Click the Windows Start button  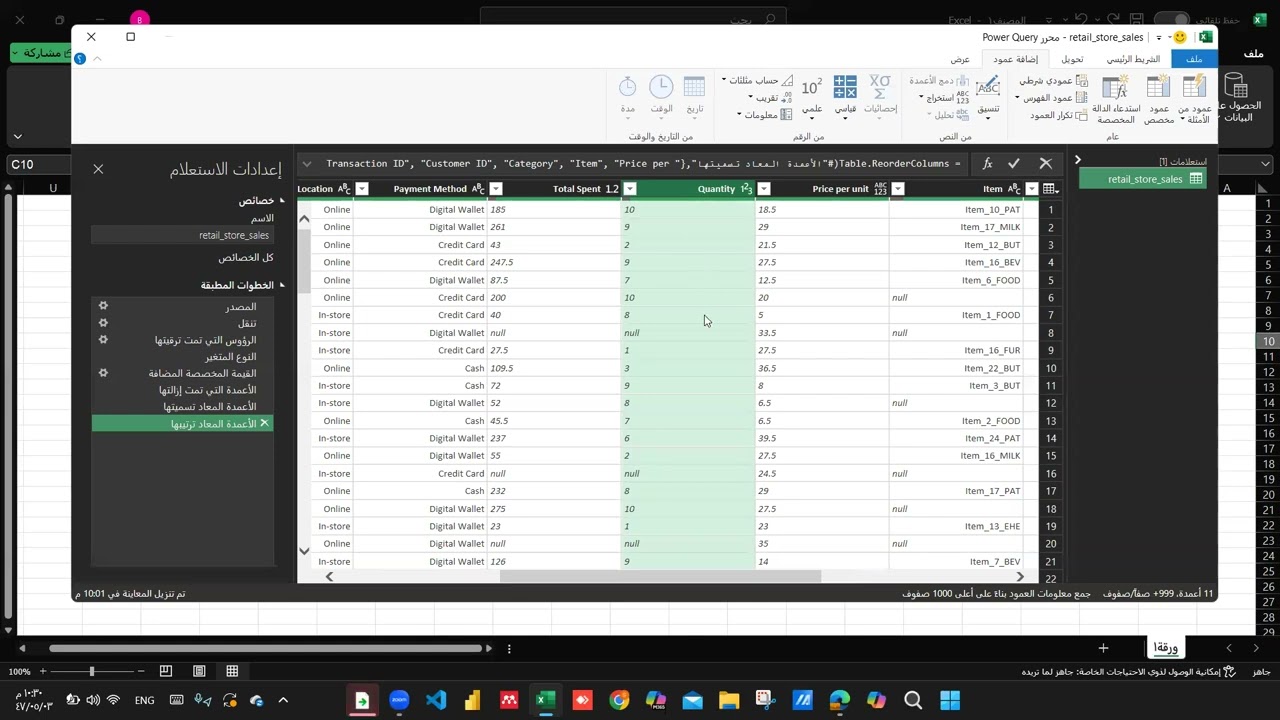pos(950,700)
